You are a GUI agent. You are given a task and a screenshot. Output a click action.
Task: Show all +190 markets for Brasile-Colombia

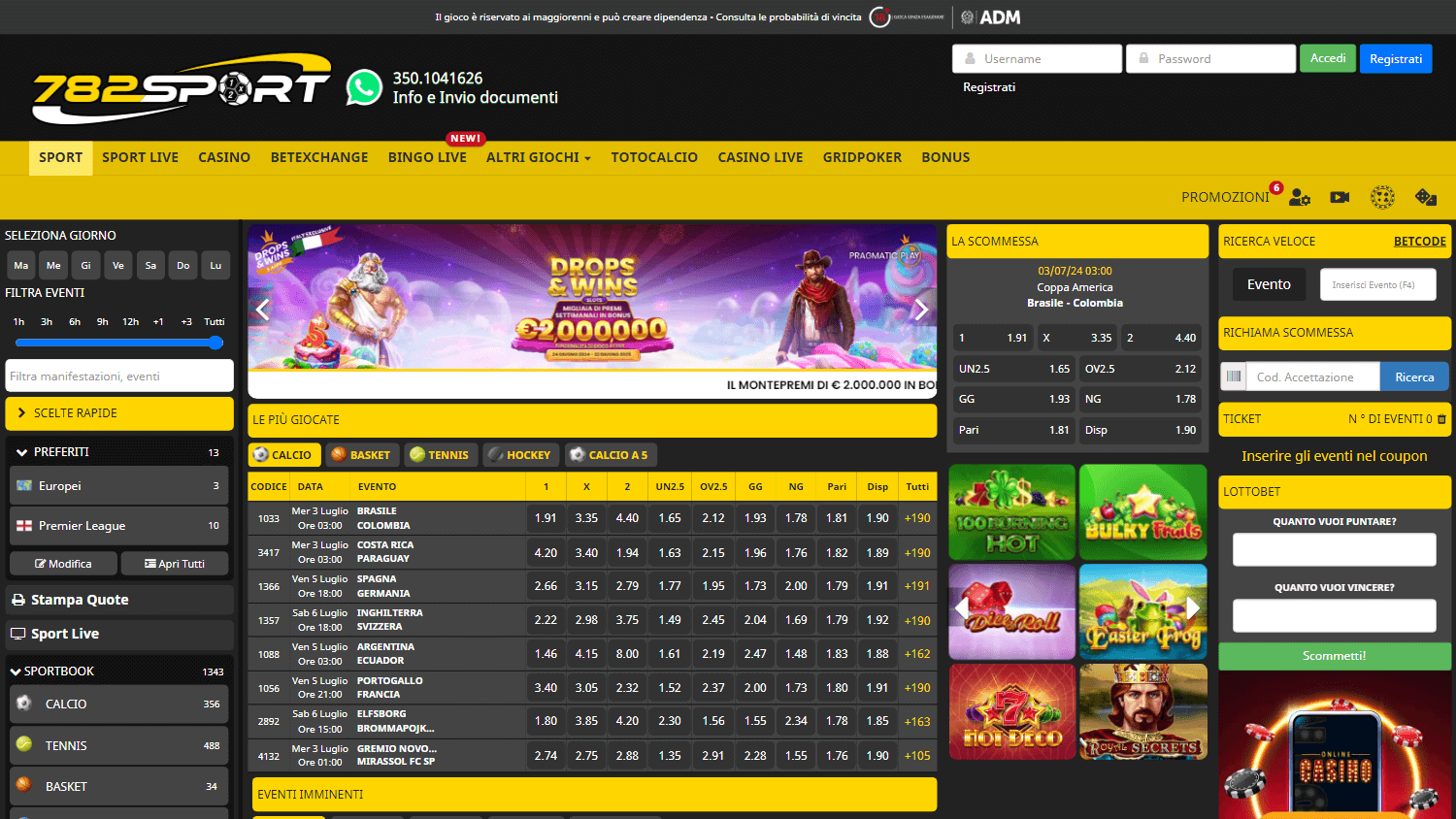(x=917, y=518)
